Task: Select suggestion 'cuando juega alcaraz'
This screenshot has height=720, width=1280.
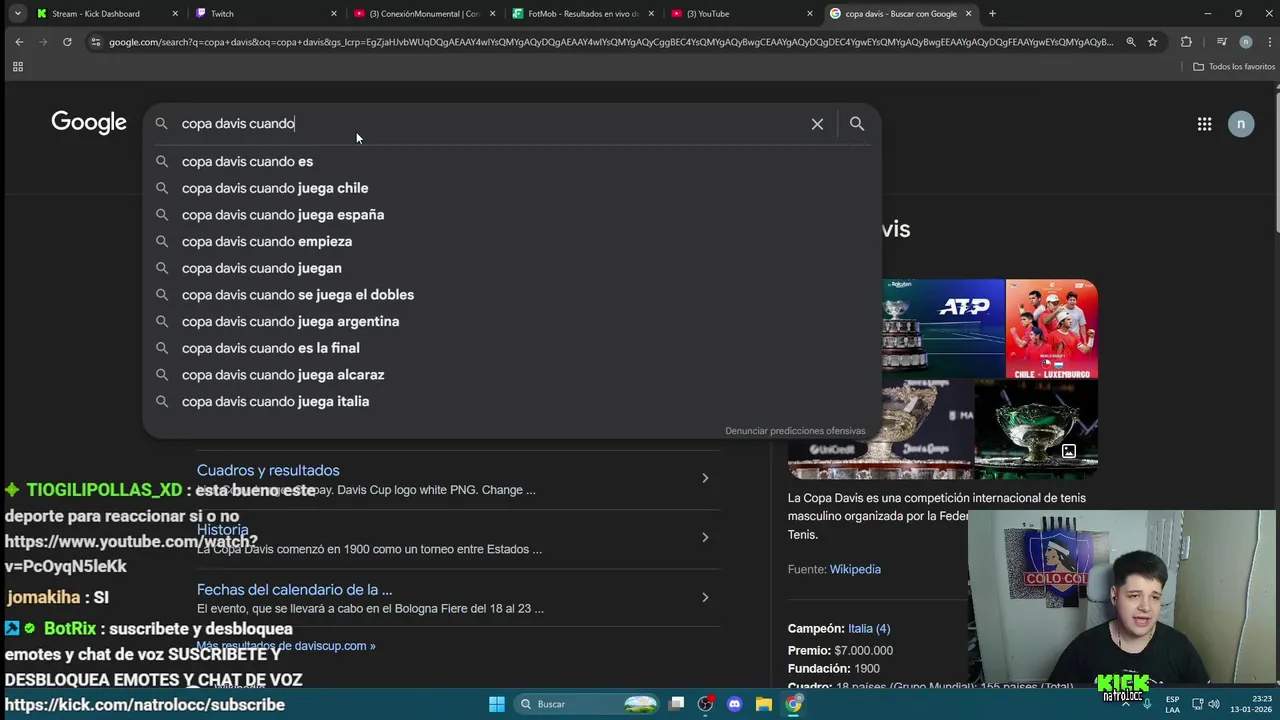Action: click(x=512, y=375)
